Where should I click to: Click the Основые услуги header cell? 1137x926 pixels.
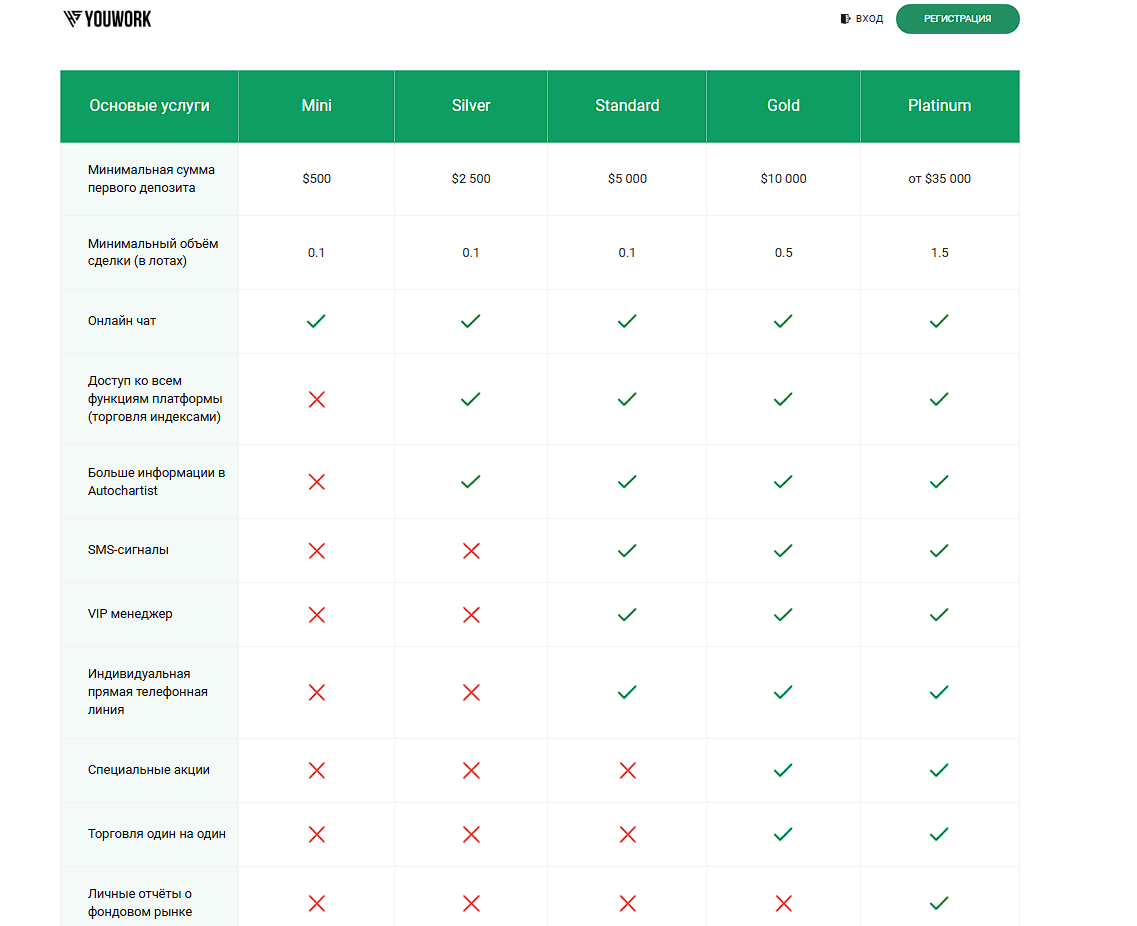click(149, 106)
